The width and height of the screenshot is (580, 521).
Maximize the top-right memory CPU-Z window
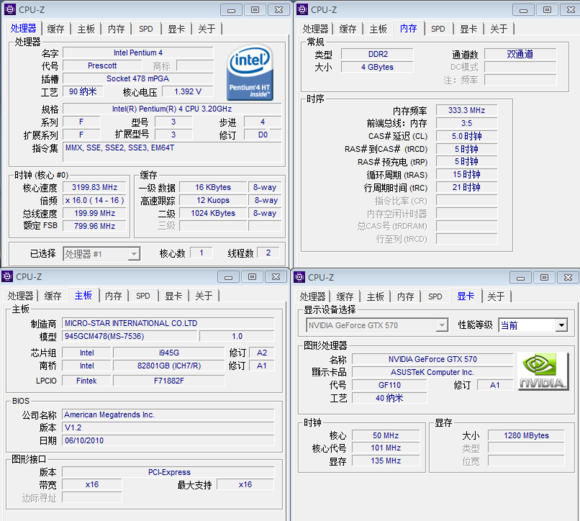coord(547,10)
